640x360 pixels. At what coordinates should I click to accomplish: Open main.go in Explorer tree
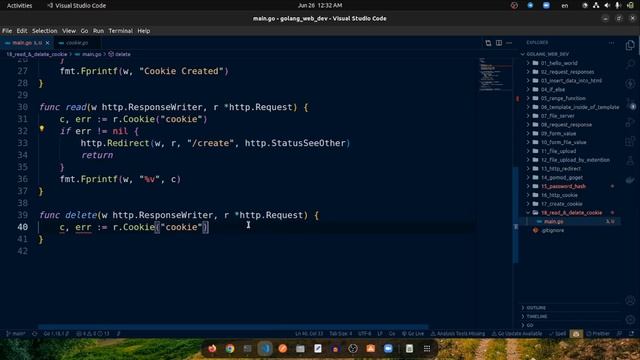pyautogui.click(x=553, y=222)
